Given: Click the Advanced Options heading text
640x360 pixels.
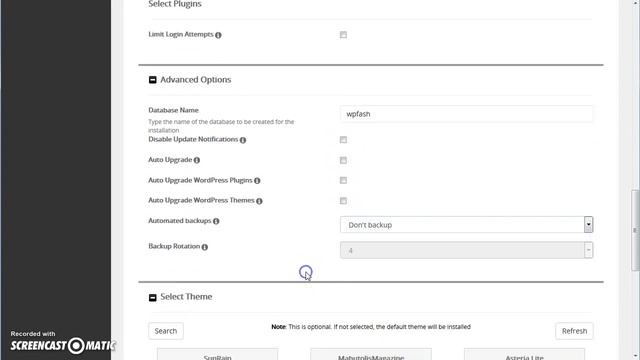Looking at the screenshot, I should [x=196, y=80].
